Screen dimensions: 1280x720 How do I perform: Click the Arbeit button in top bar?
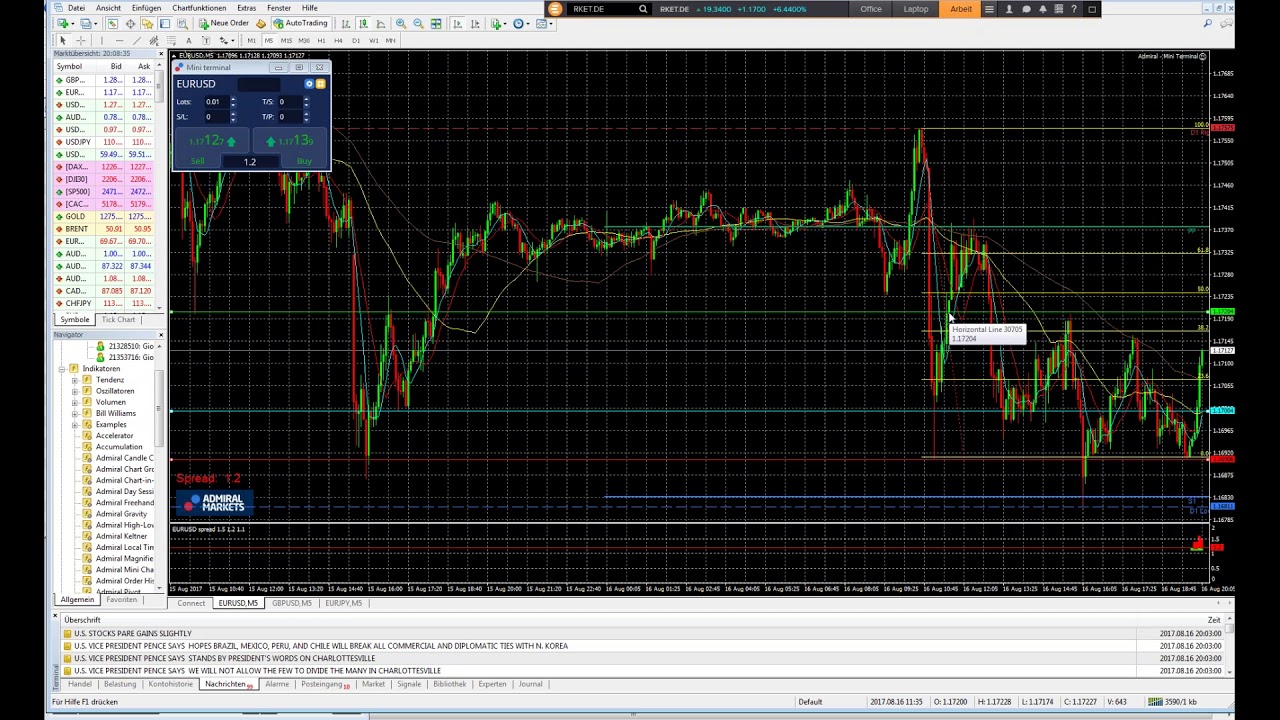pyautogui.click(x=961, y=9)
